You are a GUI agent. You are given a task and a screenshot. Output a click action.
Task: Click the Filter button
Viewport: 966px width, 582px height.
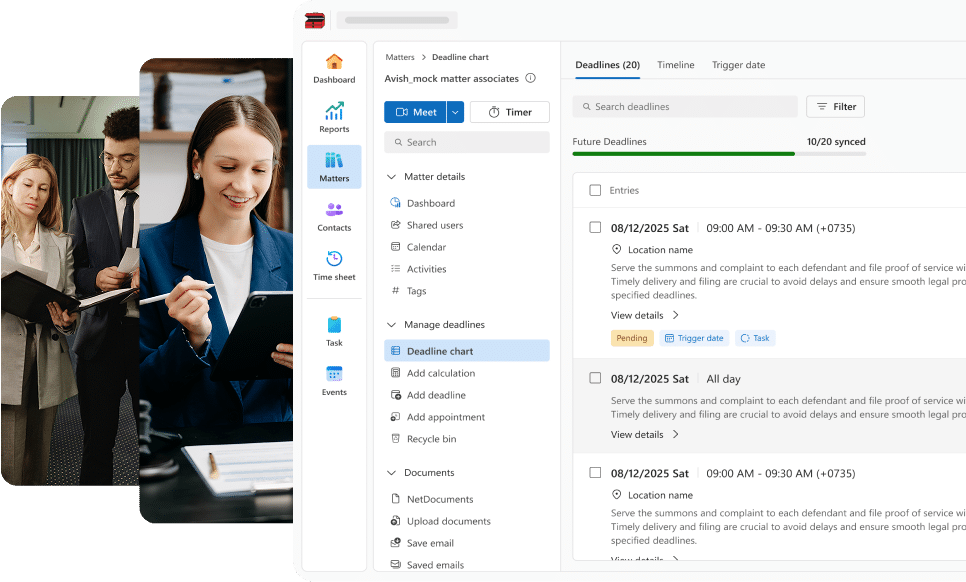point(835,107)
